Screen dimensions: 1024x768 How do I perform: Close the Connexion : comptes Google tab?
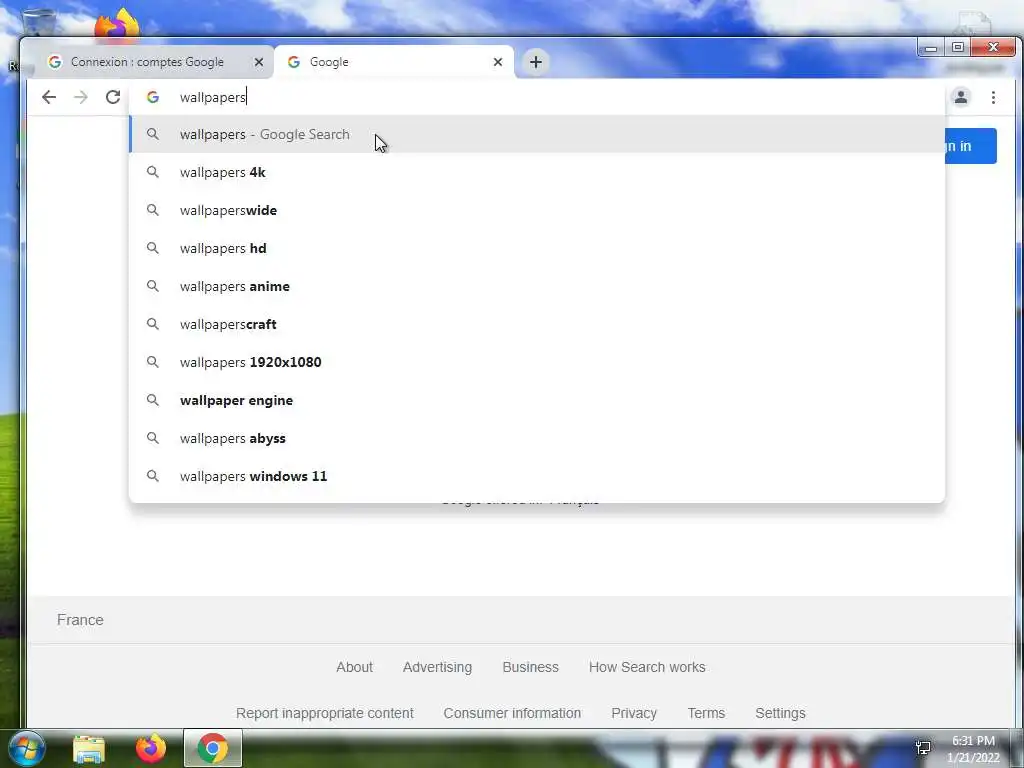click(259, 62)
